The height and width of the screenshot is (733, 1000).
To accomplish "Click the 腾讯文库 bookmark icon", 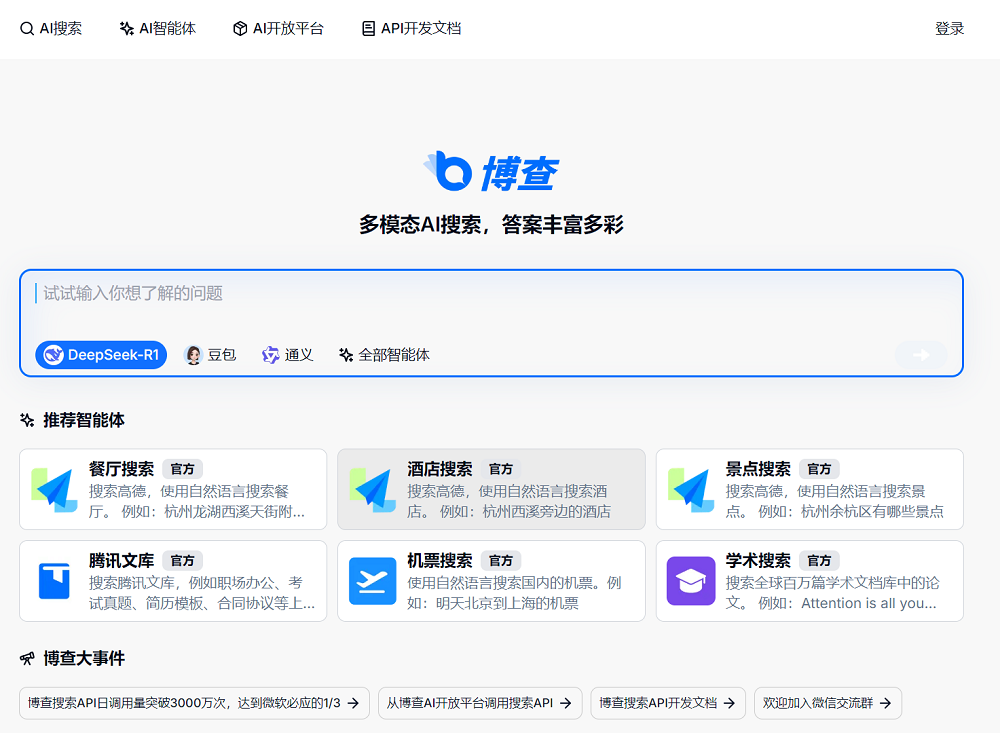I will click(x=54, y=581).
